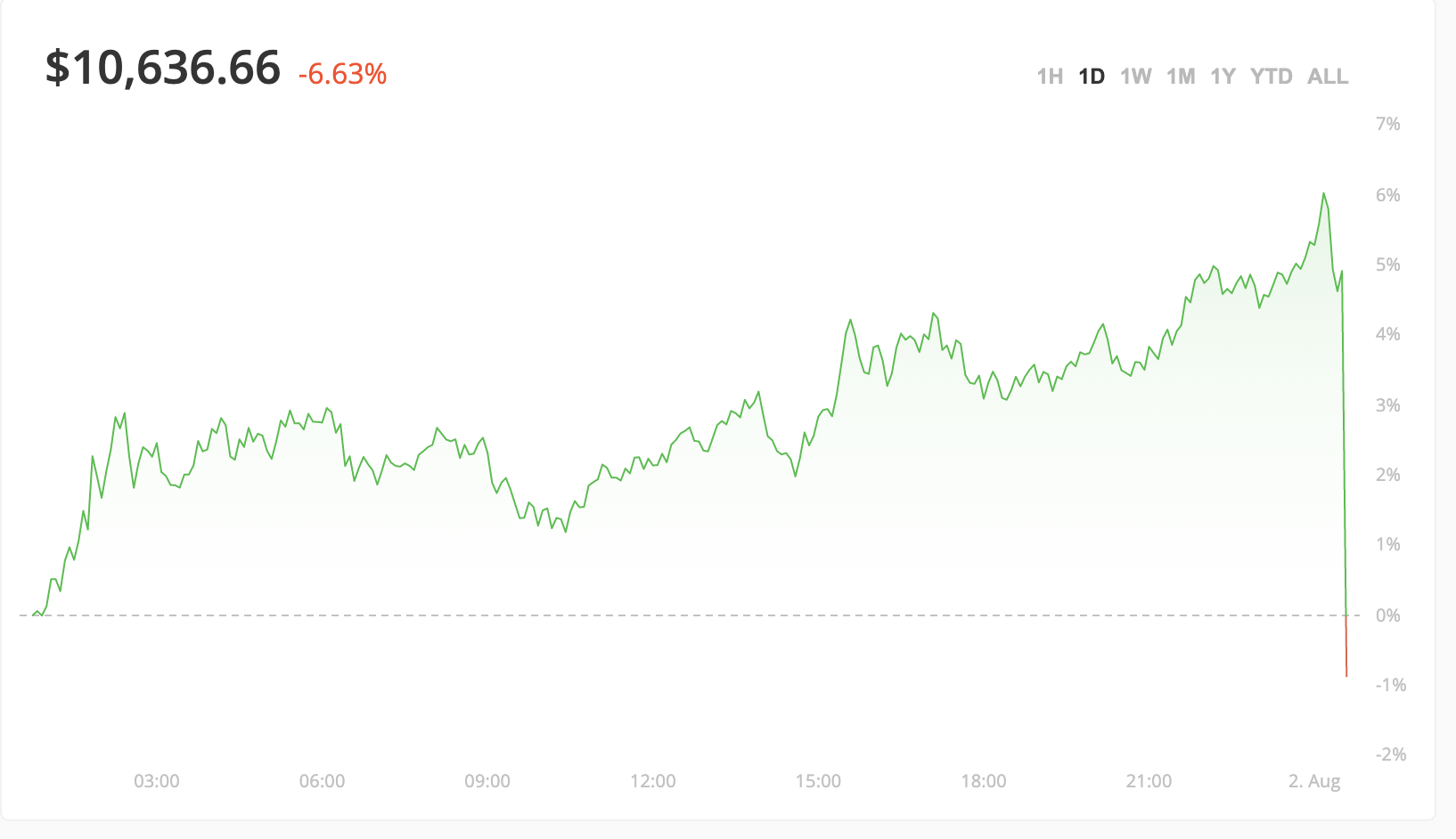Viewport: 1456px width, 839px height.
Task: Show the 1W chart range
Action: click(x=1136, y=77)
